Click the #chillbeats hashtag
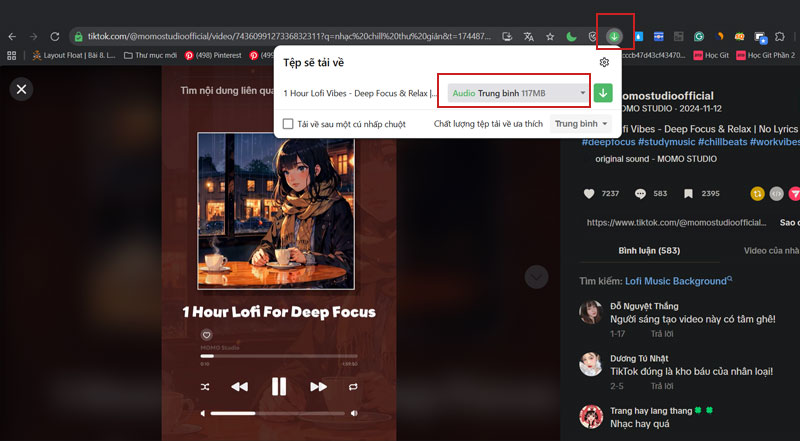 722,142
